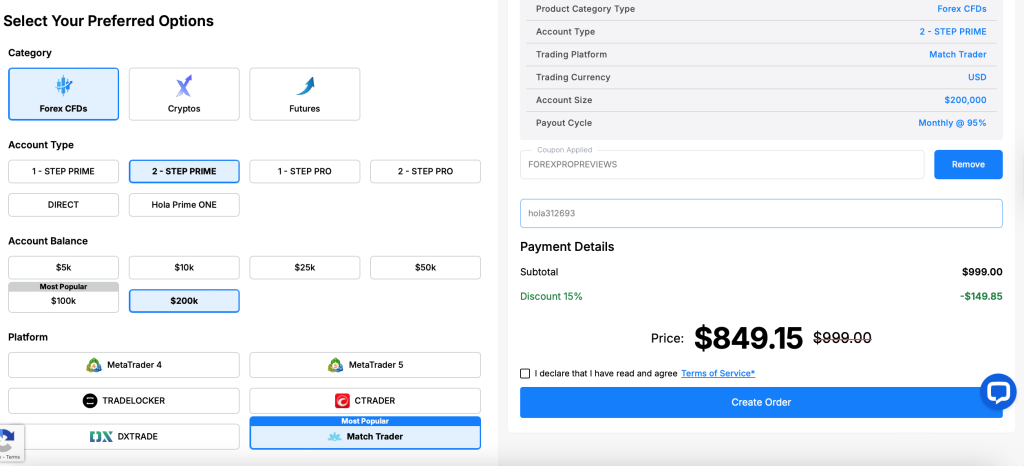
Task: Select the DIRECT account type
Action: tap(63, 205)
